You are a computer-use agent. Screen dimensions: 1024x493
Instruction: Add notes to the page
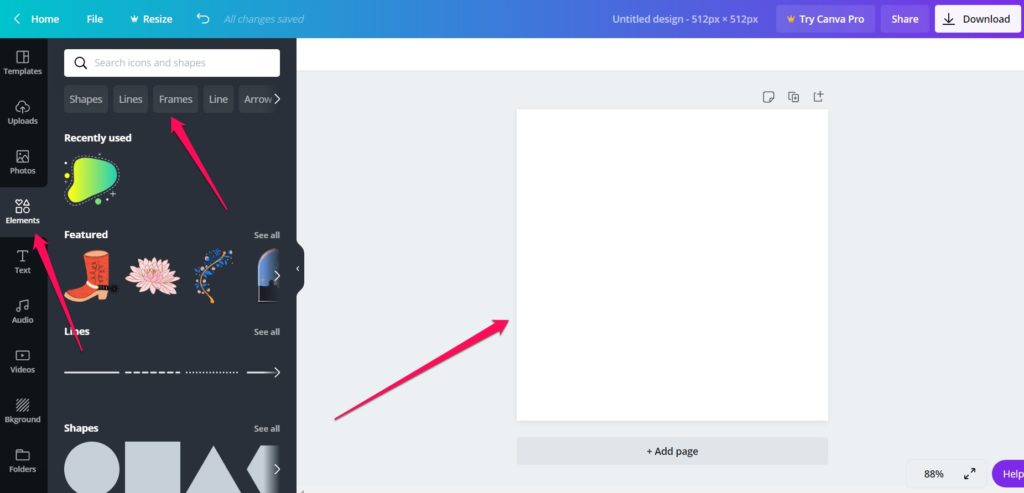click(x=769, y=97)
